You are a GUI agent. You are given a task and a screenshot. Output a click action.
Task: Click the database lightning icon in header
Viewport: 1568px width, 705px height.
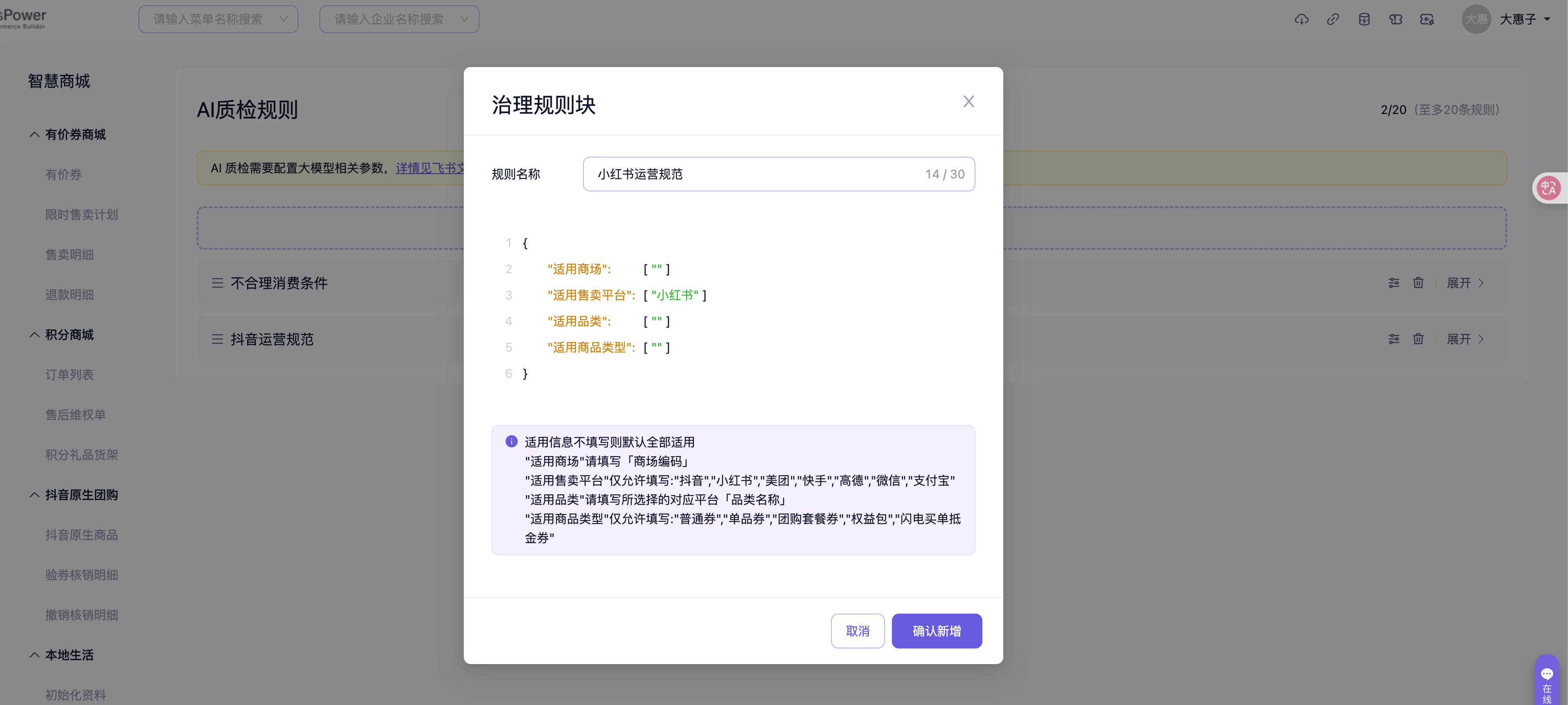[x=1364, y=20]
